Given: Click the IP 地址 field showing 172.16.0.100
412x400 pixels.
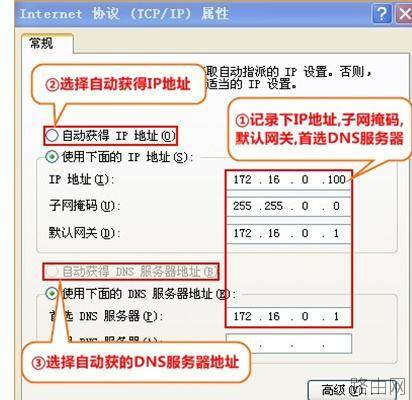Looking at the screenshot, I should [x=289, y=180].
